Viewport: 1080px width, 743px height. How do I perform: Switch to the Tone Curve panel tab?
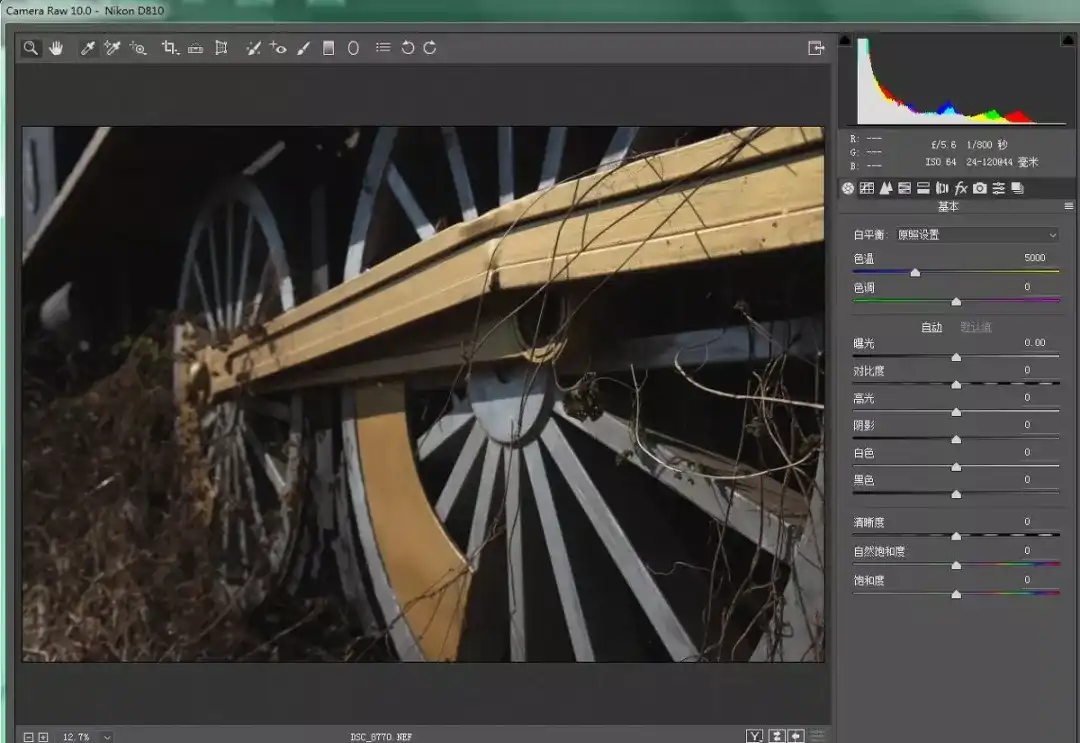point(867,188)
